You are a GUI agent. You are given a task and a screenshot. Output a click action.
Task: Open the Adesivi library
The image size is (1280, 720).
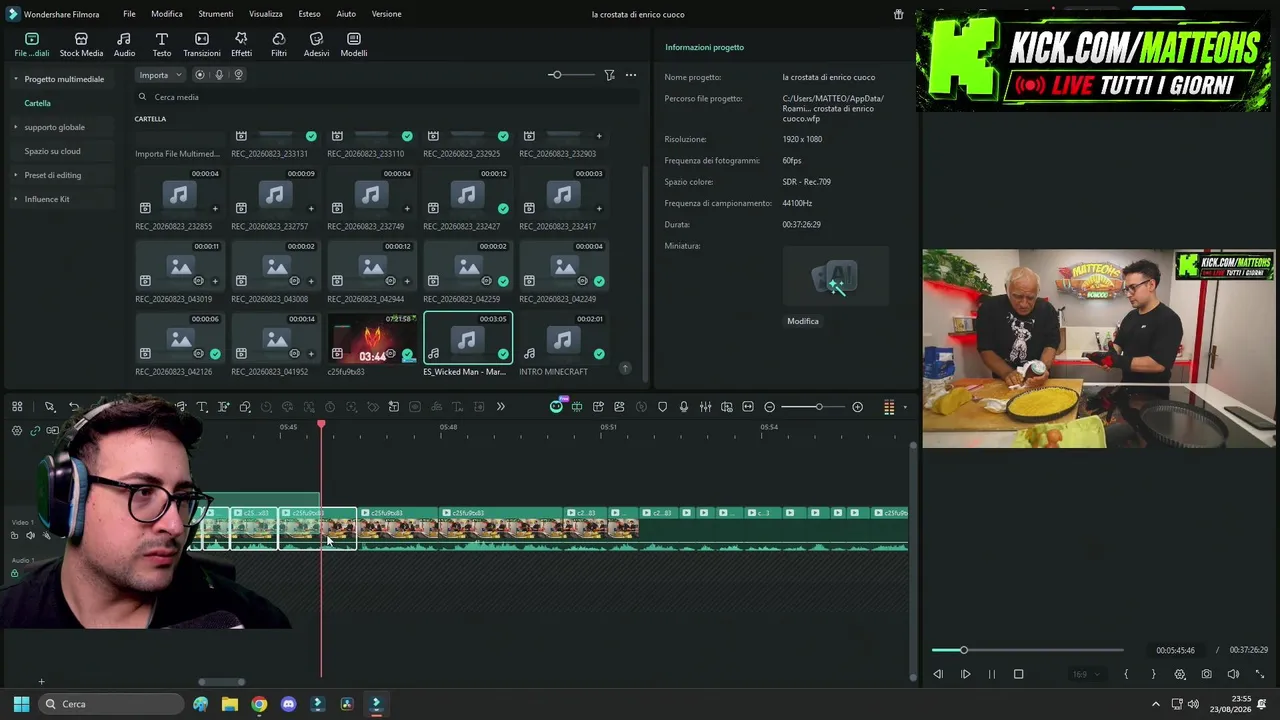(x=316, y=44)
